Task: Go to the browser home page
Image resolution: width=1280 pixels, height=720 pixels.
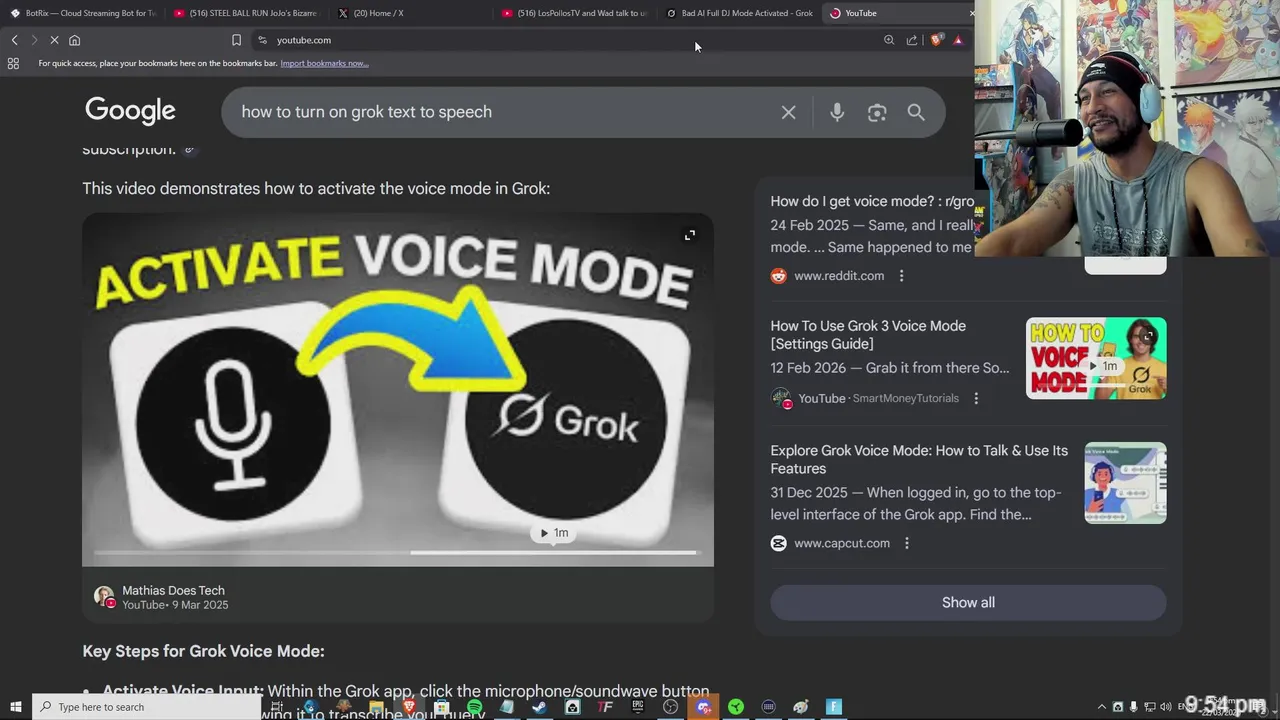Action: 74,40
